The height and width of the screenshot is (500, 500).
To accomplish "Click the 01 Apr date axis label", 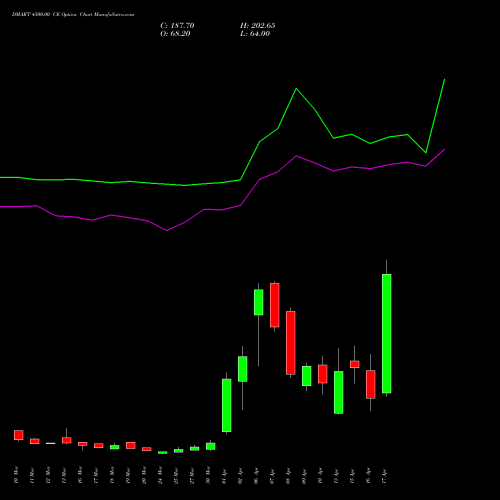I will click(224, 477).
